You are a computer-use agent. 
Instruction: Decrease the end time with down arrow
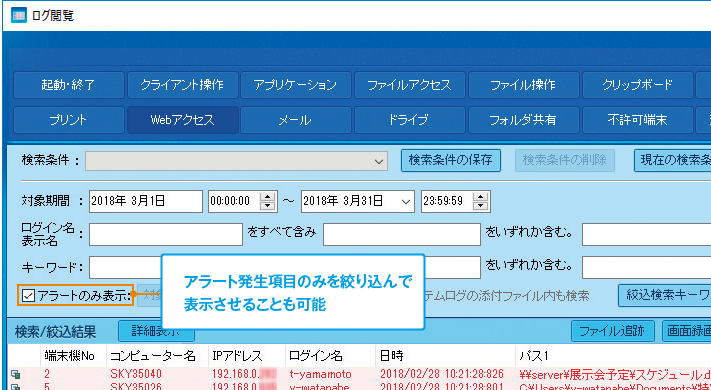click(482, 206)
